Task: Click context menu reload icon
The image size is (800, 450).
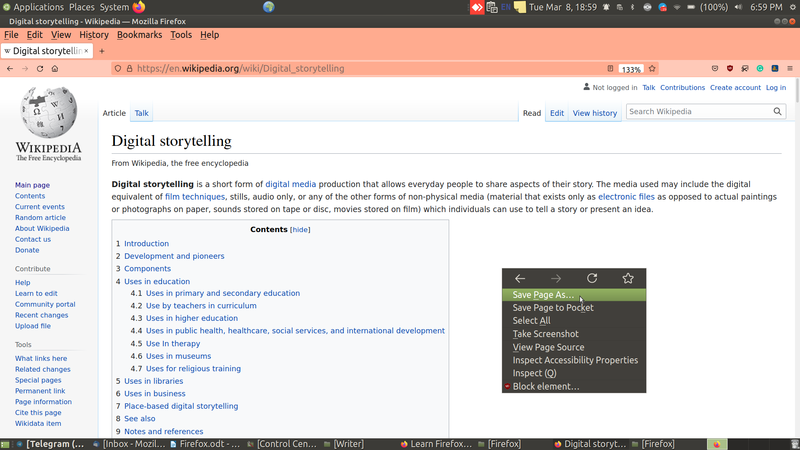Action: pyautogui.click(x=592, y=278)
